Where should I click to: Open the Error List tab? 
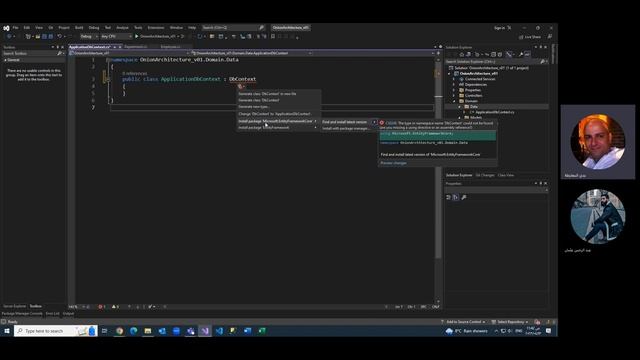(52, 313)
